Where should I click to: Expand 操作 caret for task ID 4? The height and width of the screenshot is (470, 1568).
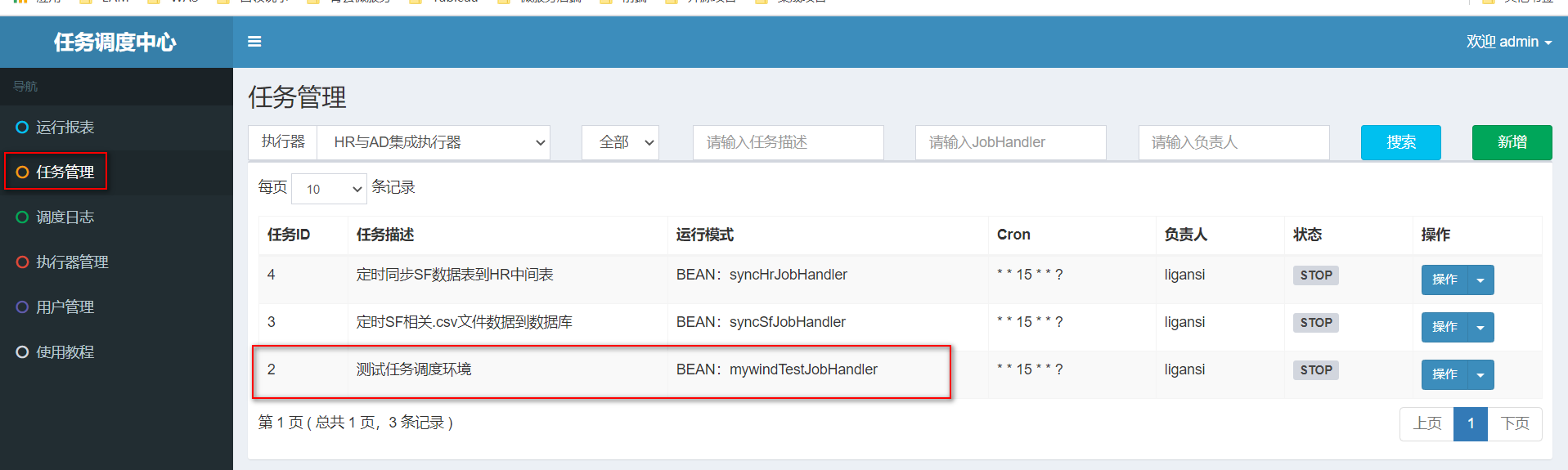[1480, 280]
